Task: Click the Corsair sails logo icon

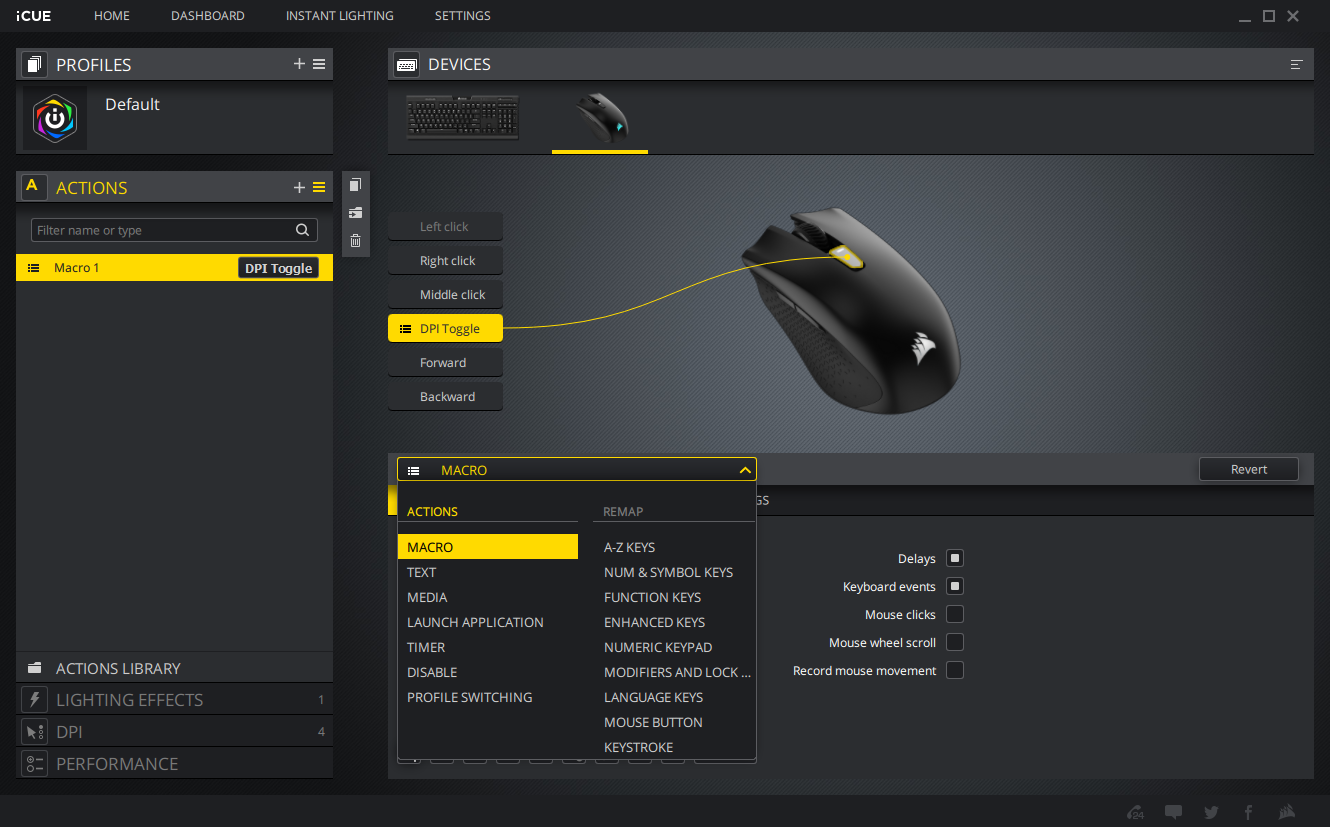Action: 1288,812
